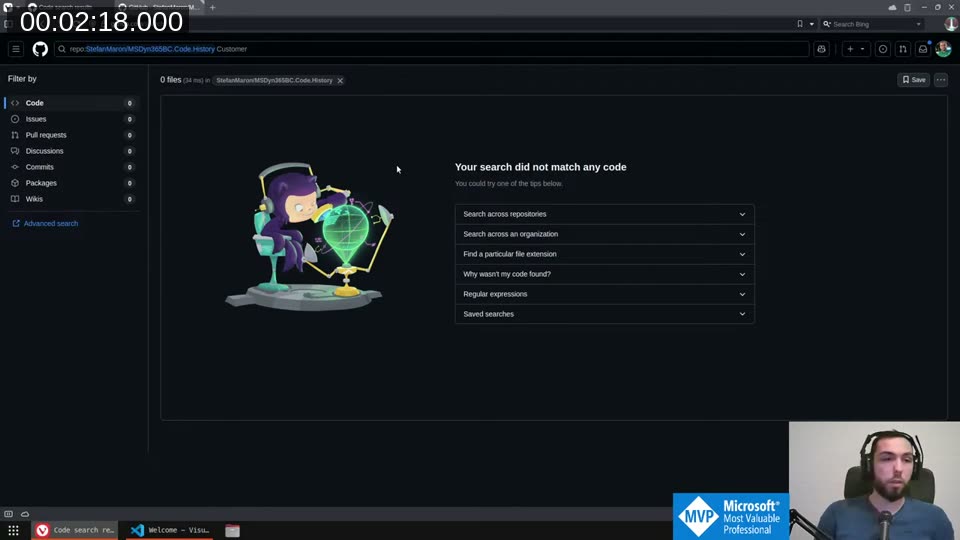Click the Search Bing field
Image resolution: width=960 pixels, height=540 pixels.
872,24
